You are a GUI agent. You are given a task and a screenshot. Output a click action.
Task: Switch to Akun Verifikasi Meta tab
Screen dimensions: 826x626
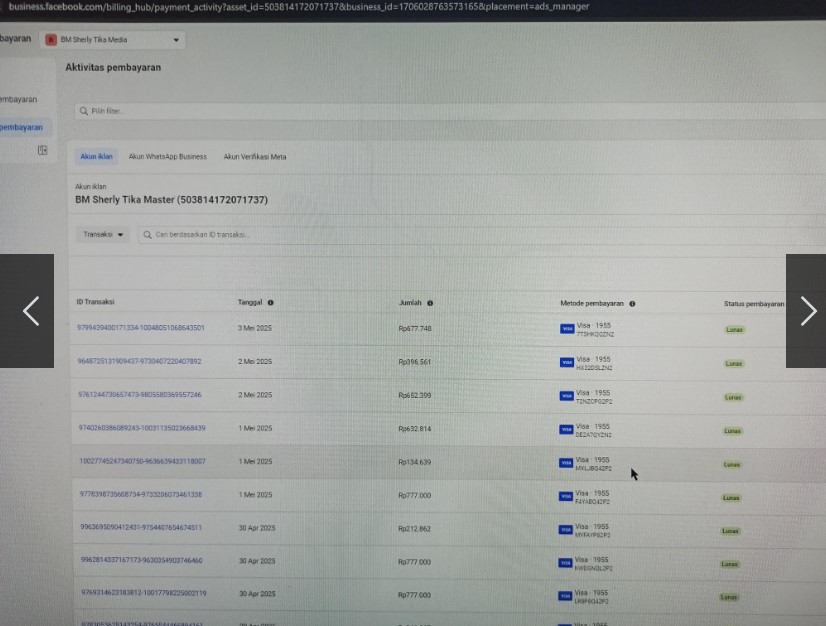[254, 157]
